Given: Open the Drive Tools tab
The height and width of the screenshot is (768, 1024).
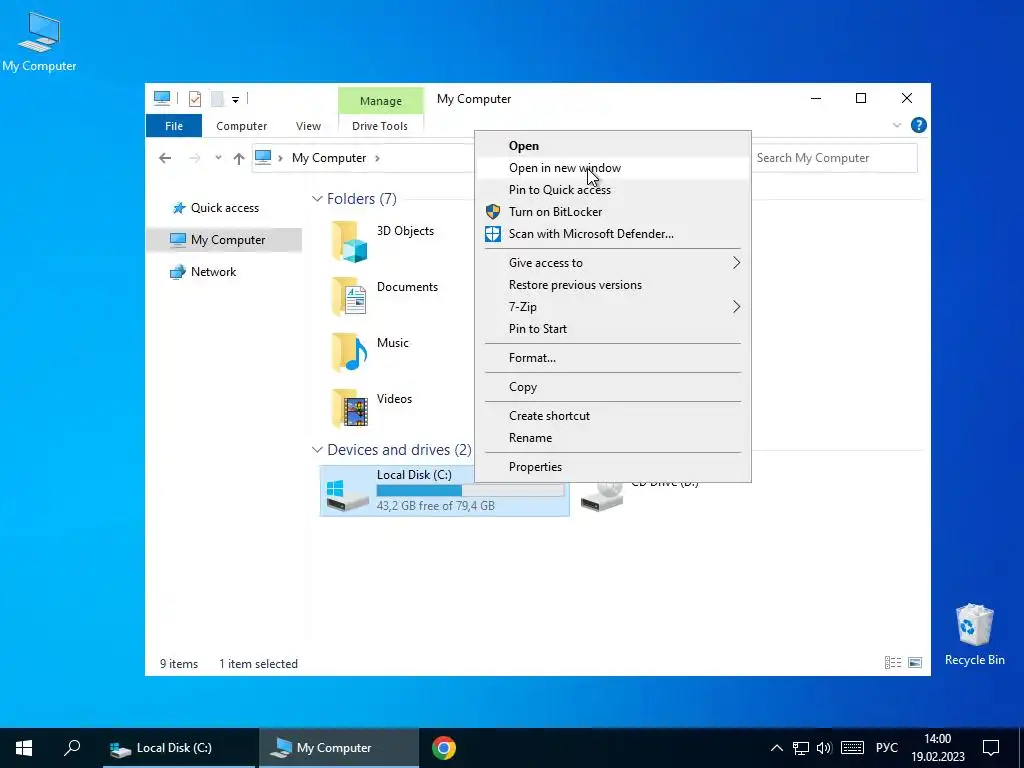Looking at the screenshot, I should (380, 126).
